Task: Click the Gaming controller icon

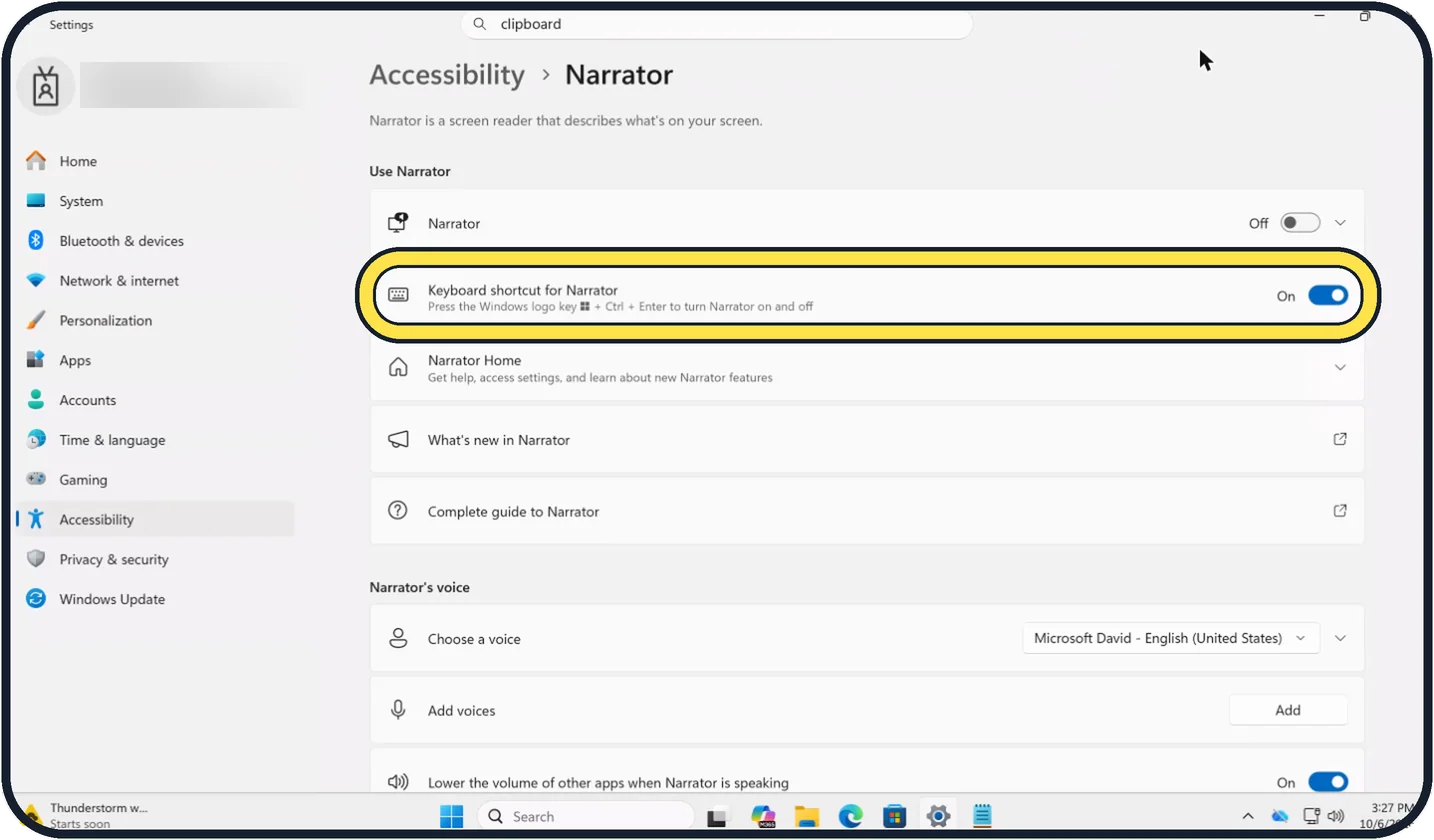Action: [x=36, y=480]
